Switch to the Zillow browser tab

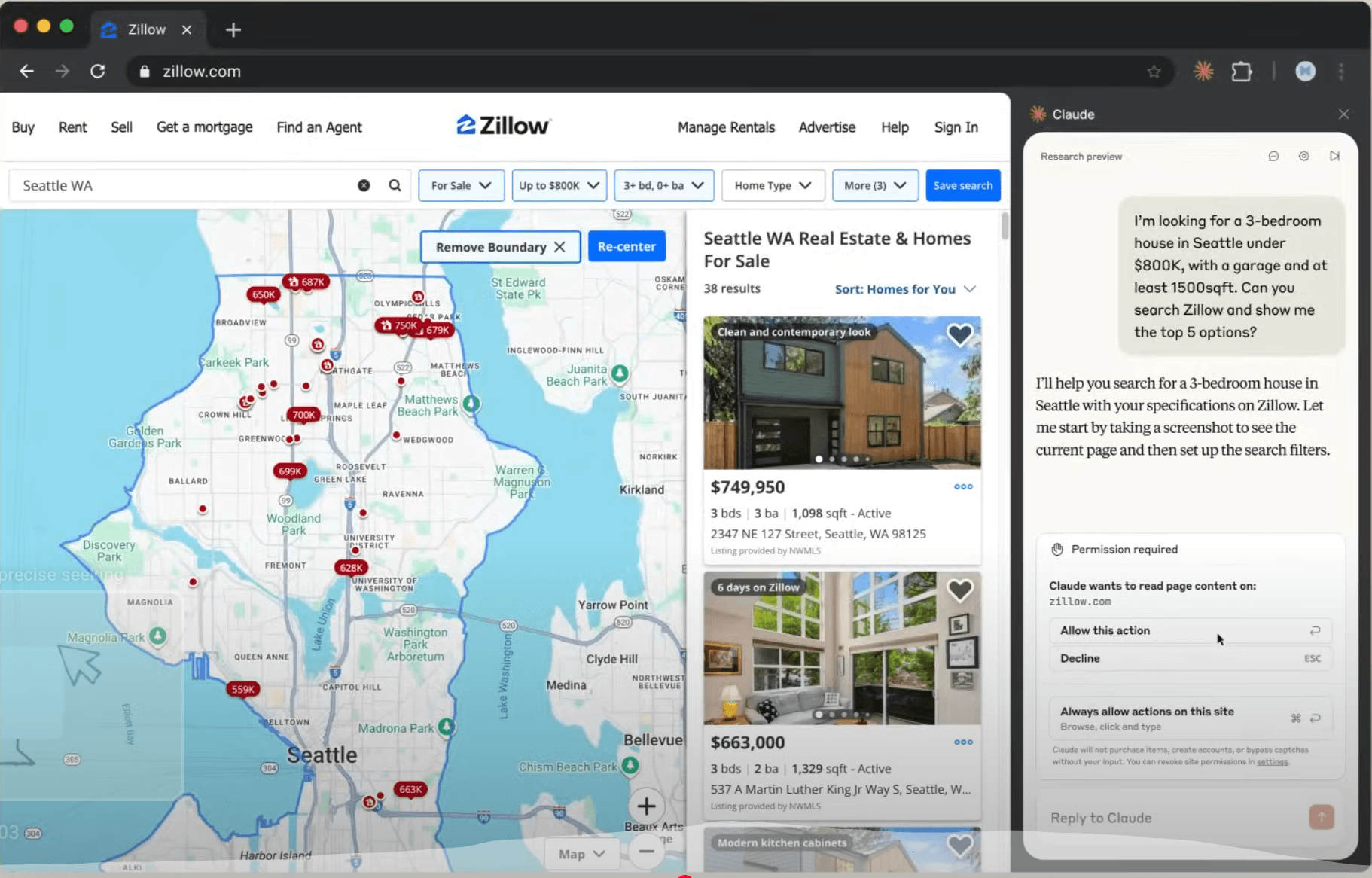point(147,29)
